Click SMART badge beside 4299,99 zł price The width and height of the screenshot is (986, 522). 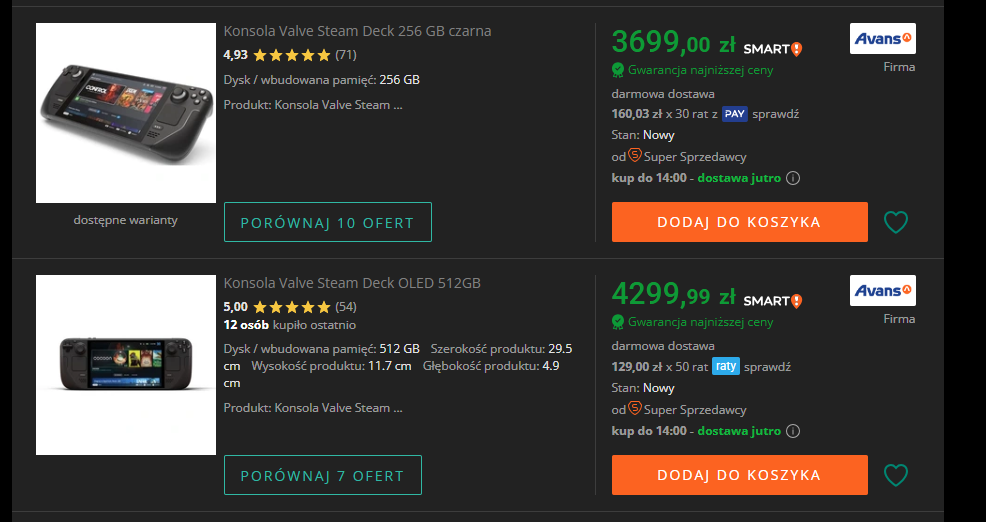(773, 301)
